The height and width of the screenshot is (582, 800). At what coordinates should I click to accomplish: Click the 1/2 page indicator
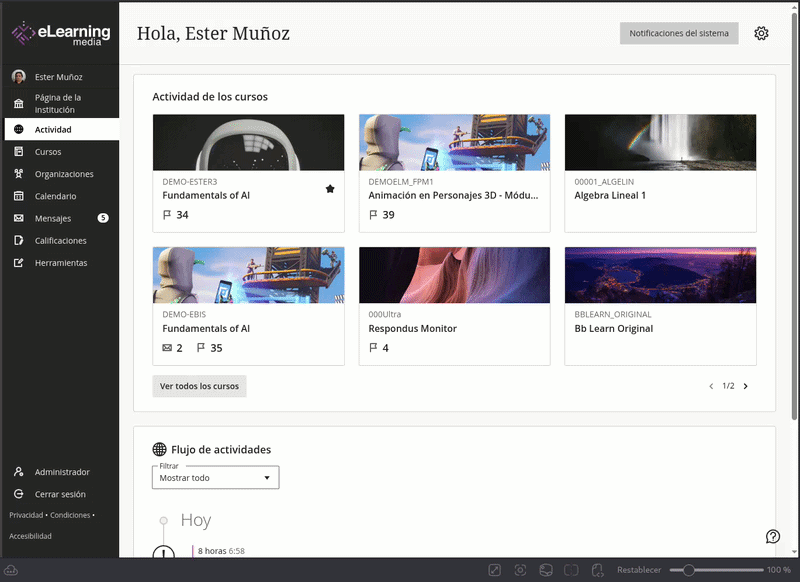(728, 386)
